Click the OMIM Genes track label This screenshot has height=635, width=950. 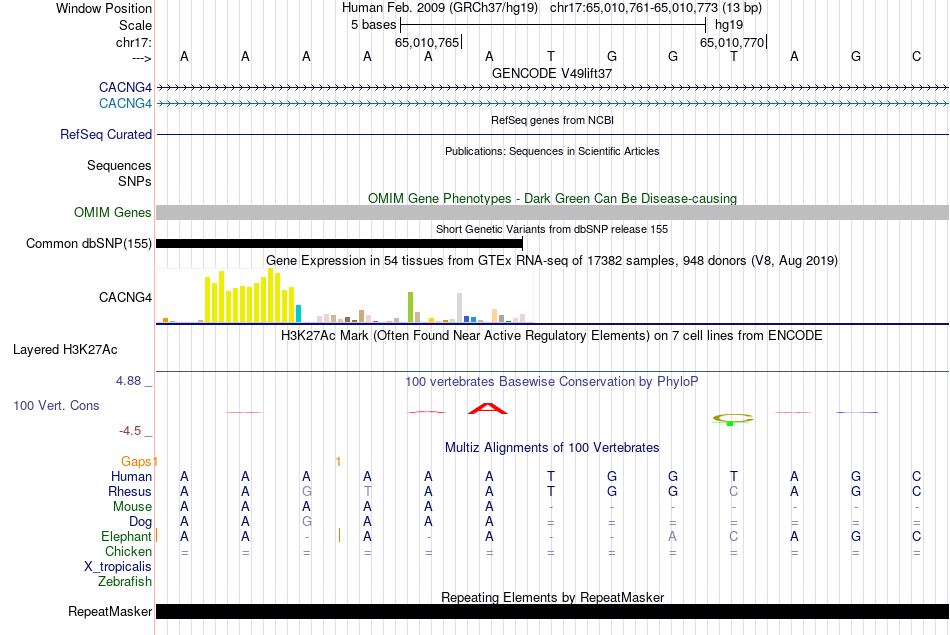[112, 213]
